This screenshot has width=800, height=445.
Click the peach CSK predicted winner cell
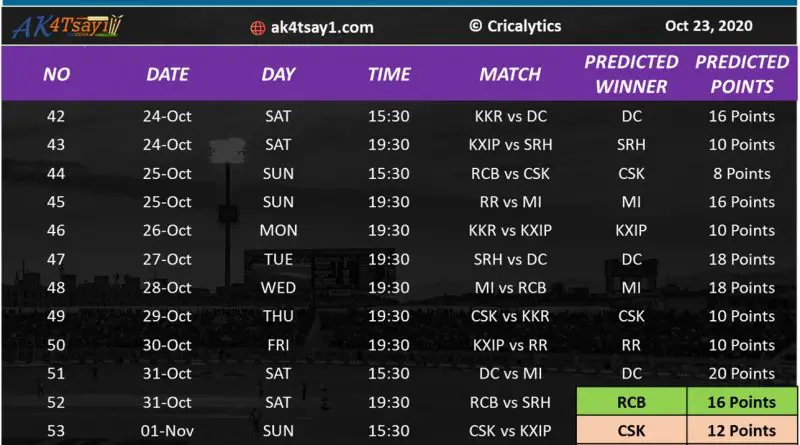[632, 431]
